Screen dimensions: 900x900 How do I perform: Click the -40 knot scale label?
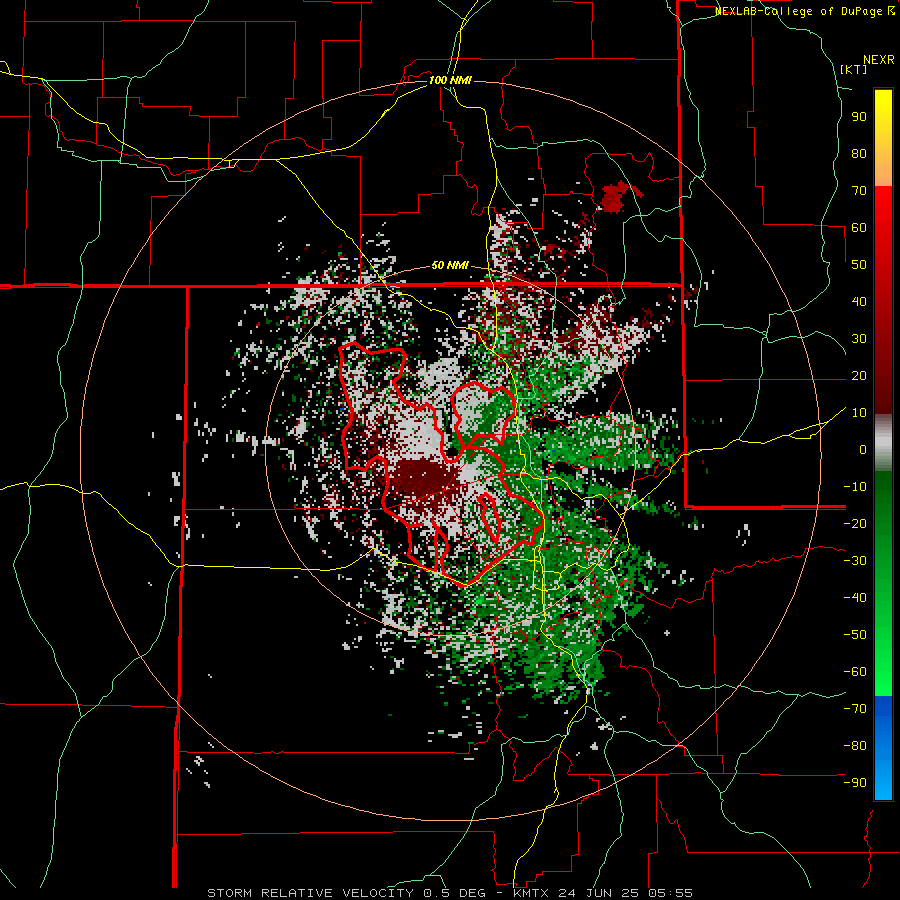[855, 598]
